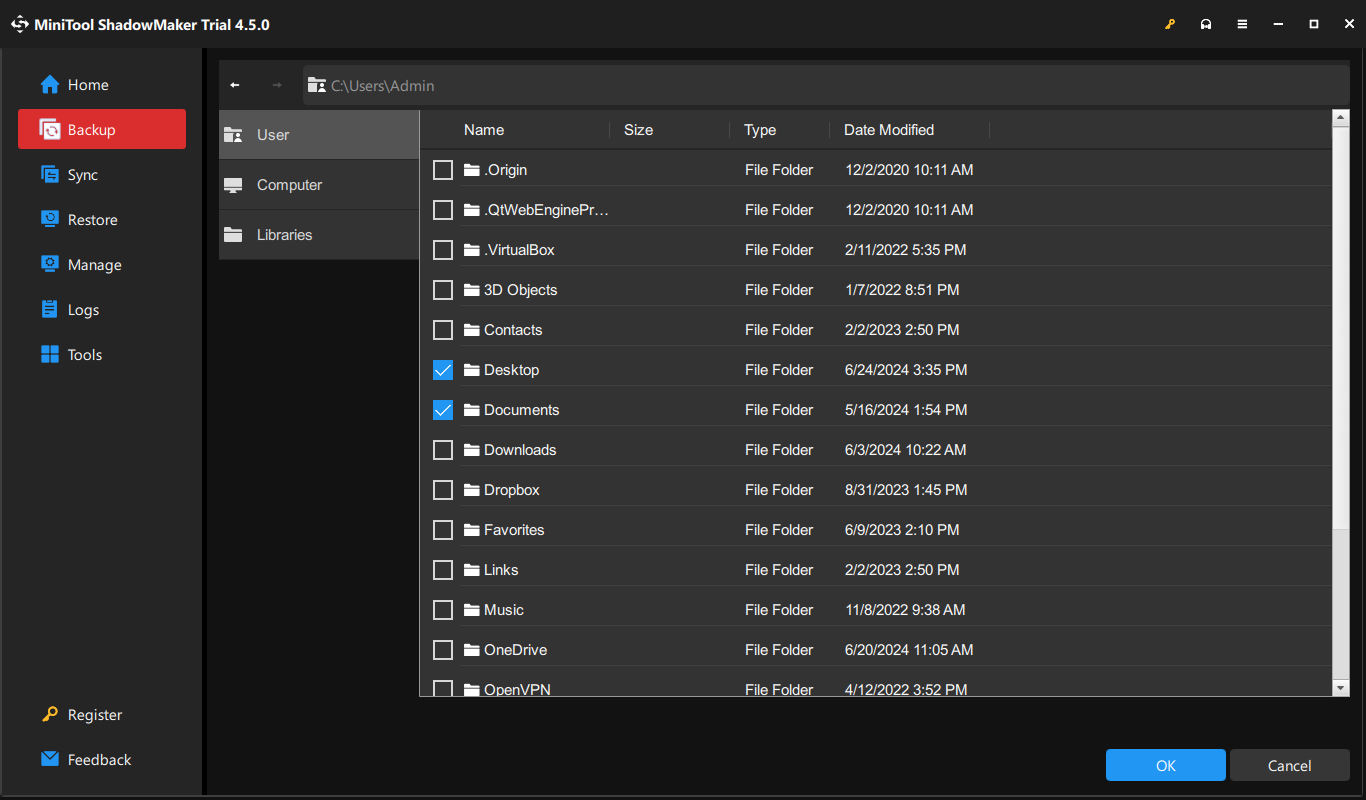Screen dimensions: 1366x800
Task: Confirm selection with OK button
Action: tap(1165, 765)
